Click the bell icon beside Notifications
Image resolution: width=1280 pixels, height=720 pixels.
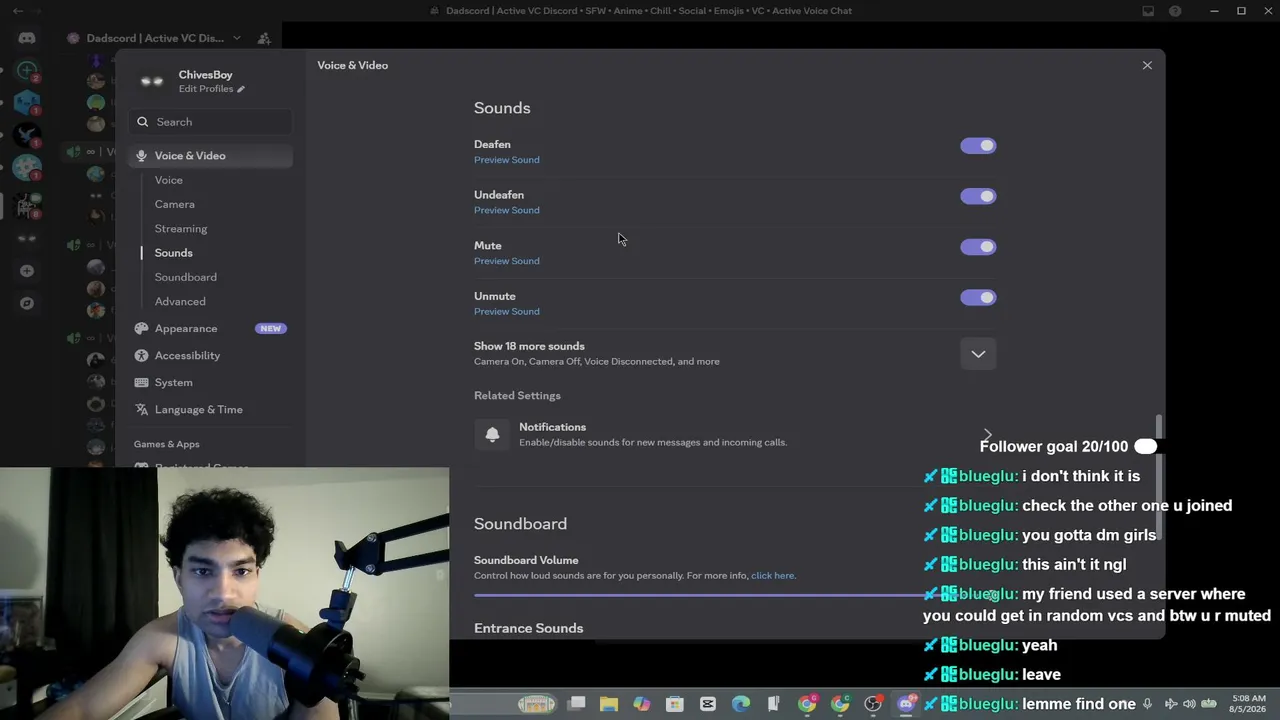point(492,434)
